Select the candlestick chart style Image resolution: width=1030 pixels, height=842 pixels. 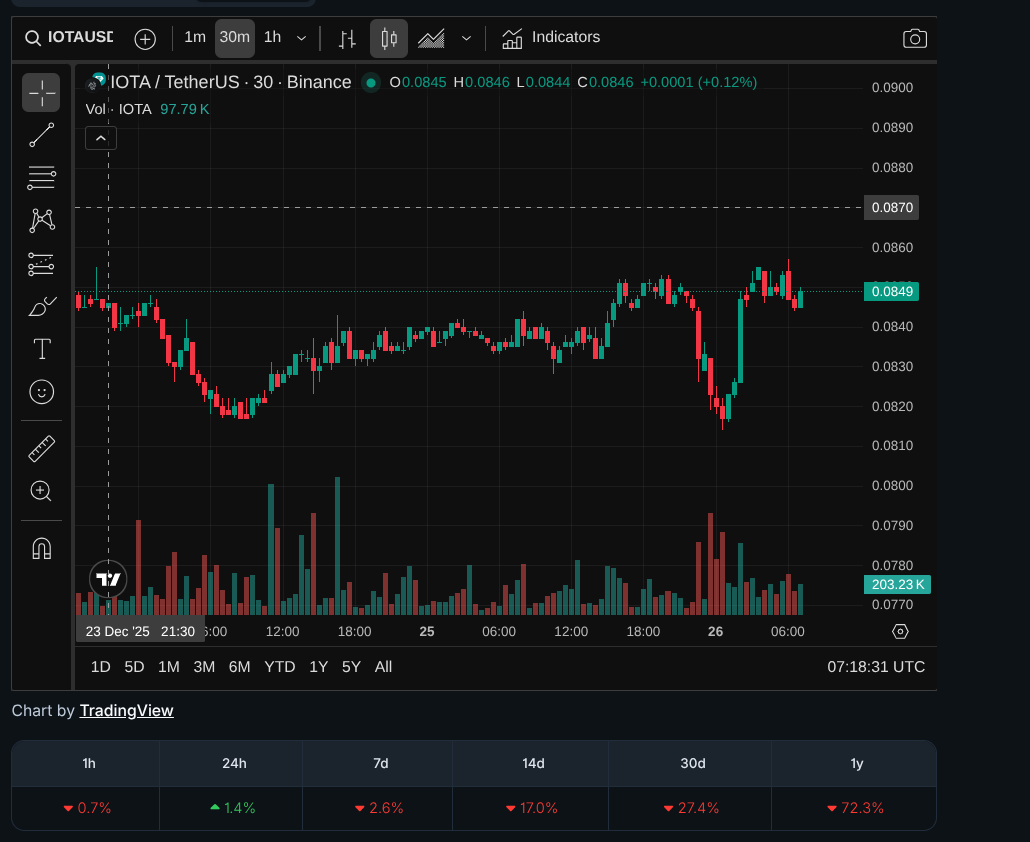[389, 39]
